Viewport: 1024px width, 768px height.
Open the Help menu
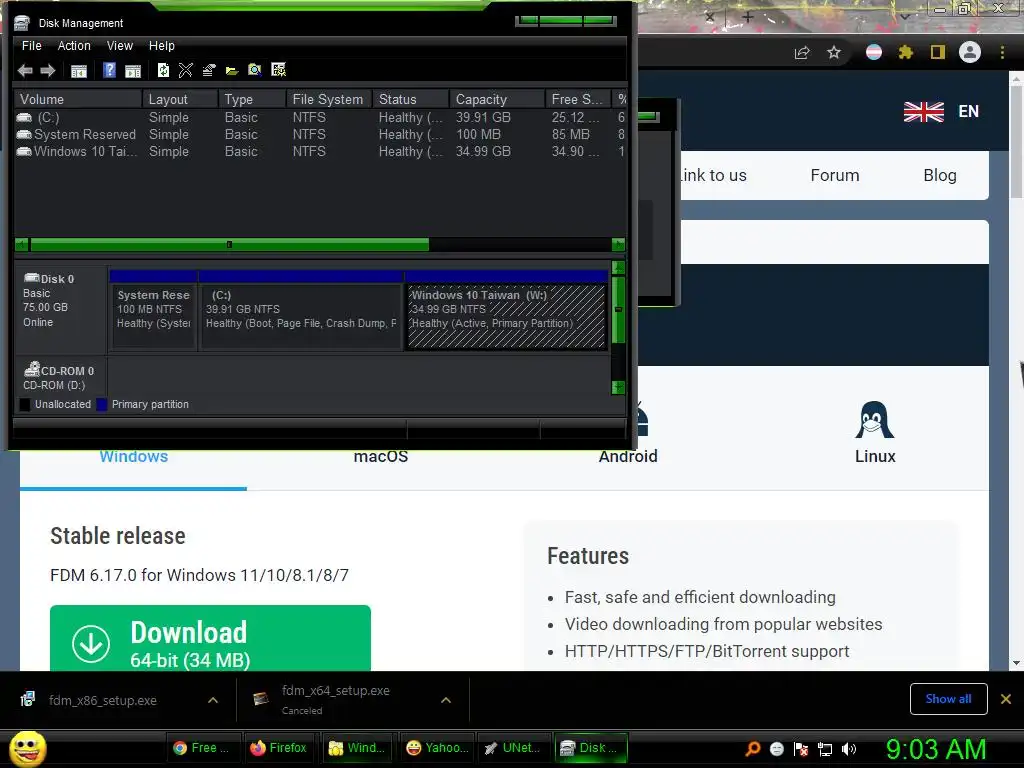pos(161,46)
